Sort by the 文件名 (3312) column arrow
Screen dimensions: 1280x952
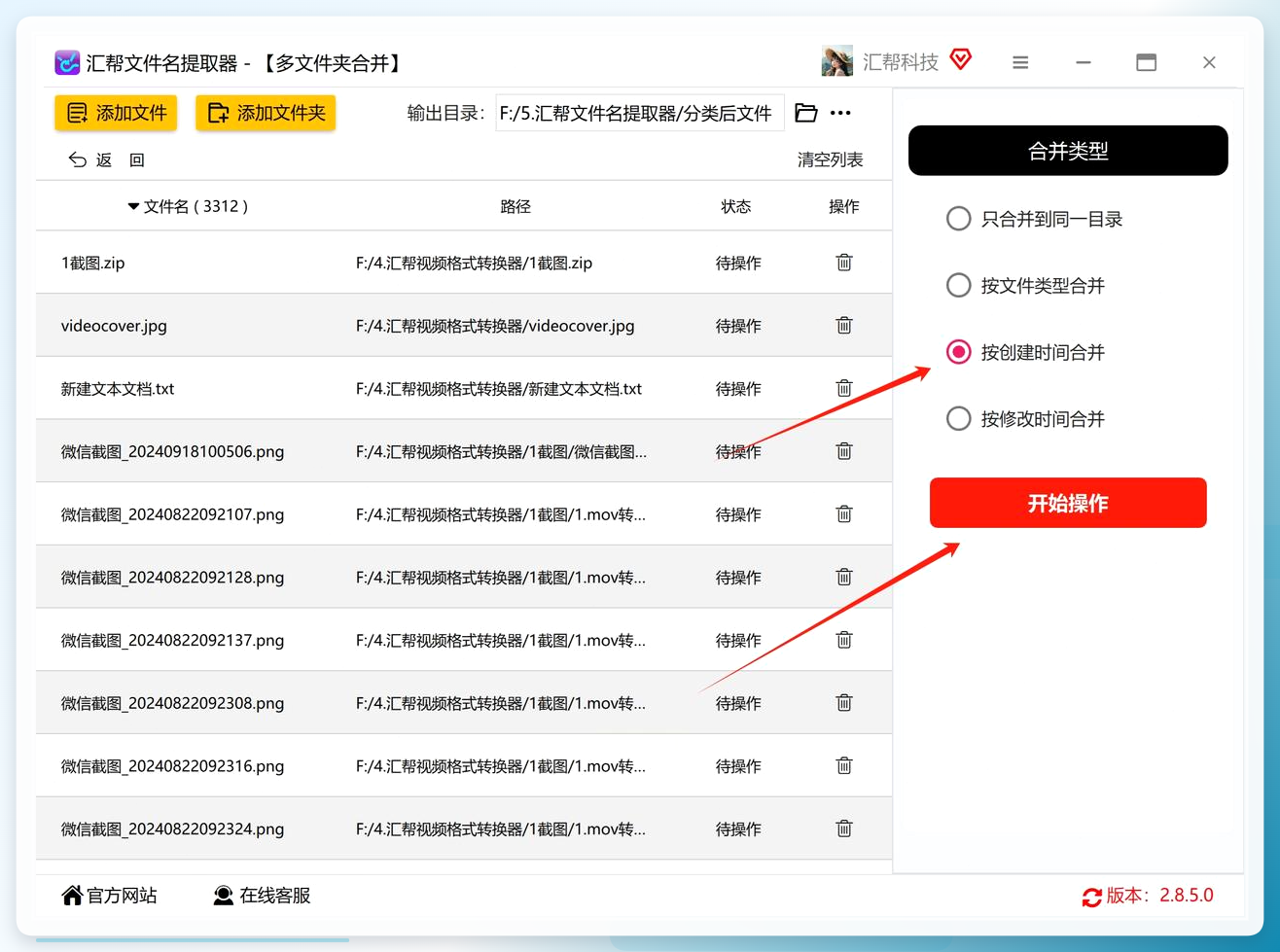(133, 207)
